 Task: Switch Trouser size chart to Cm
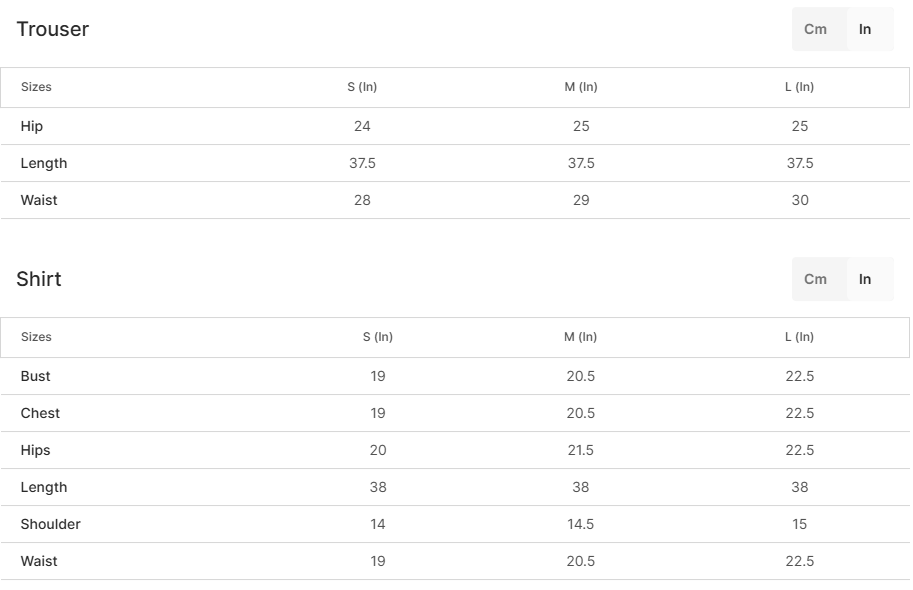pyautogui.click(x=816, y=29)
